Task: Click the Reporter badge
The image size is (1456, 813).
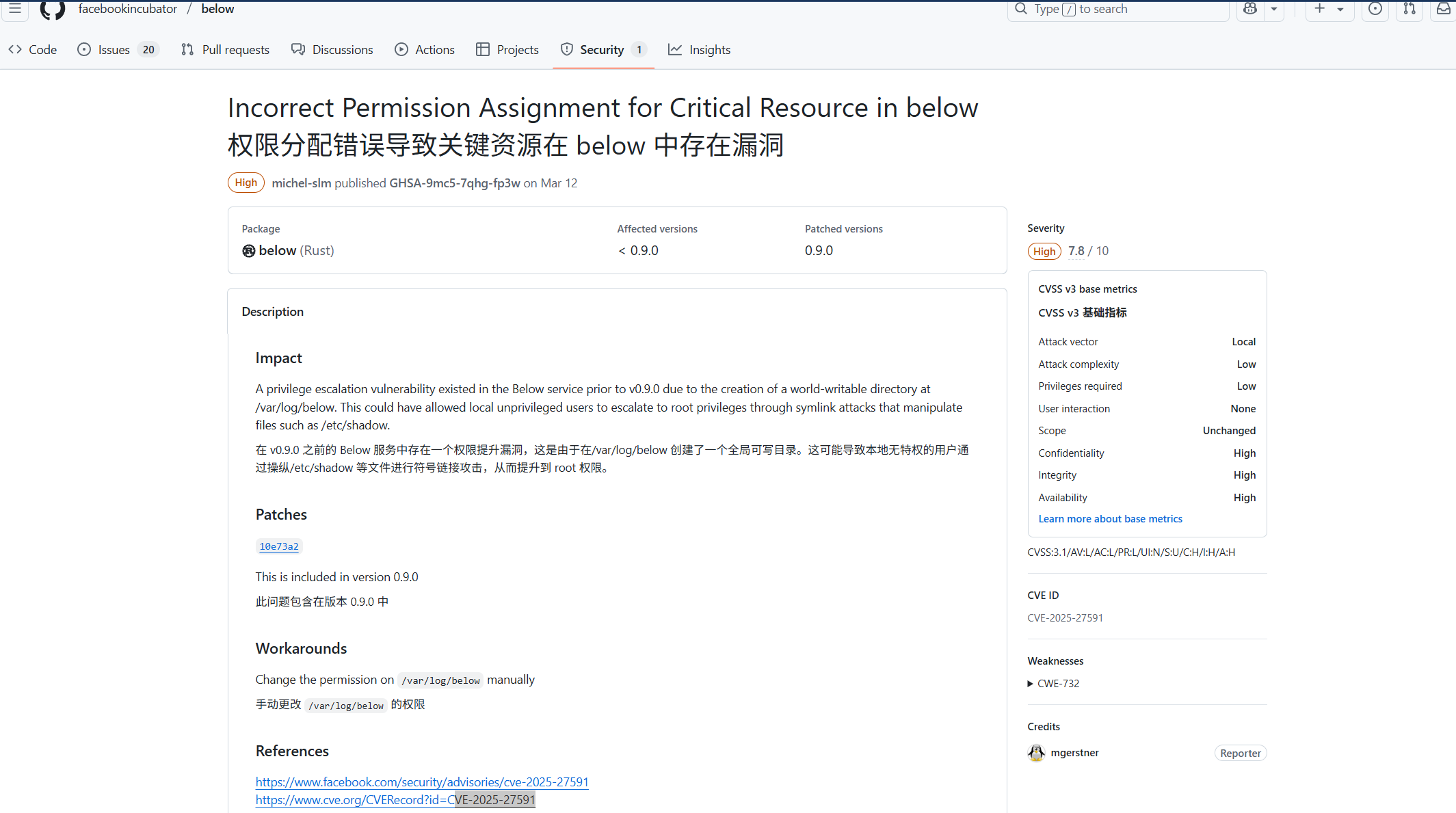Action: click(x=1240, y=753)
